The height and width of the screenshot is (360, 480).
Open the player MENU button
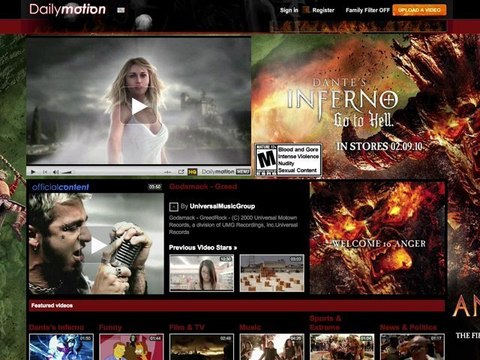point(243,172)
